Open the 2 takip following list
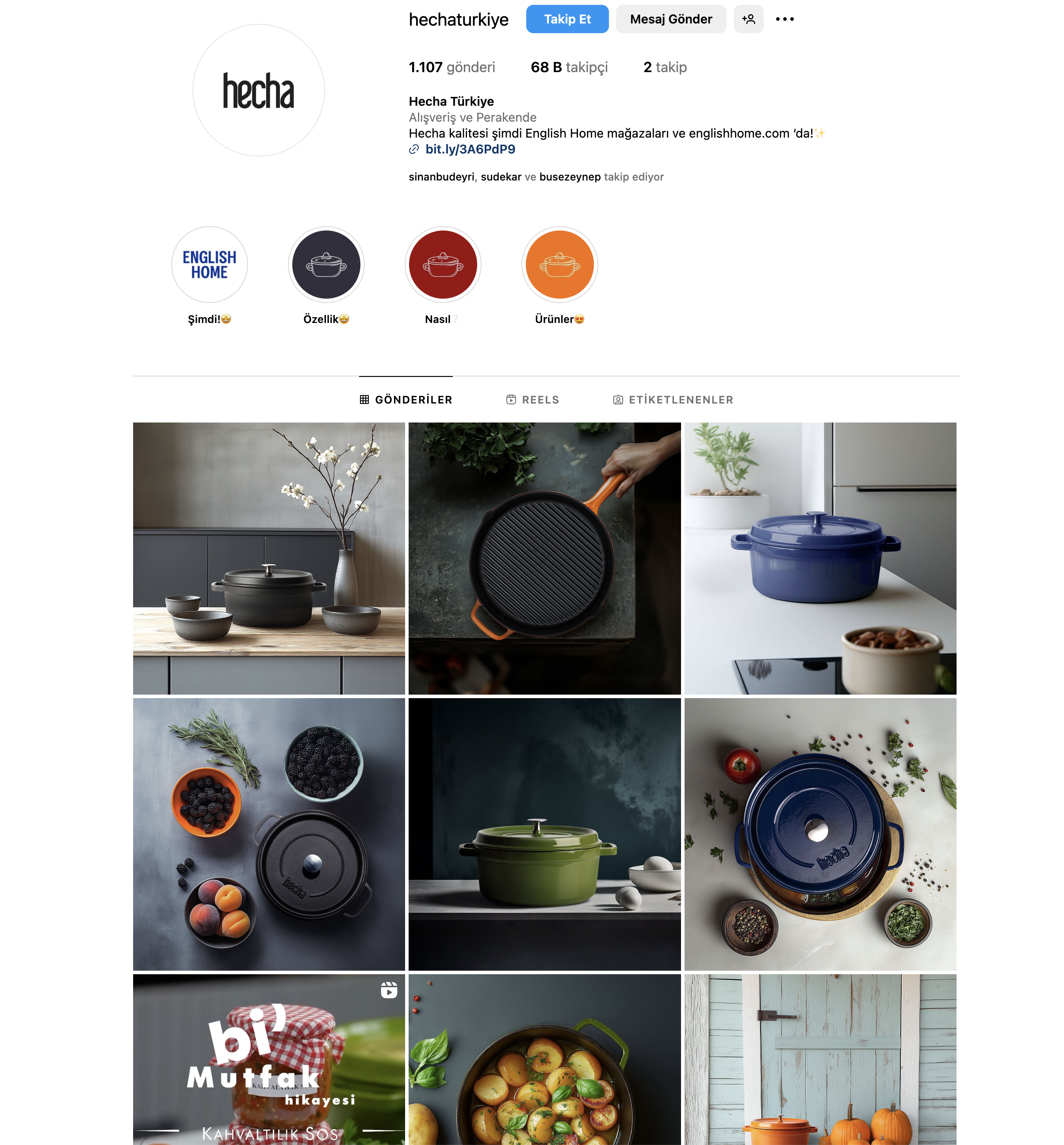The image size is (1064, 1145). (x=665, y=67)
